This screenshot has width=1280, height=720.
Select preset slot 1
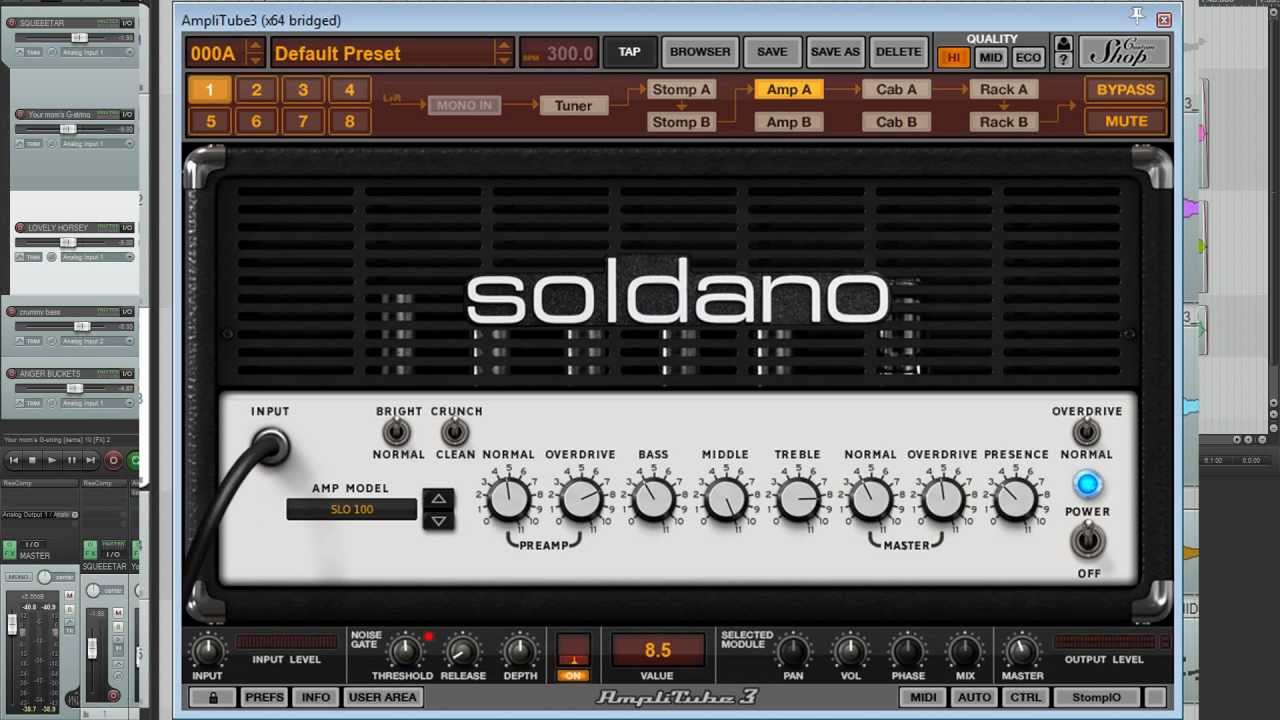pyautogui.click(x=209, y=90)
